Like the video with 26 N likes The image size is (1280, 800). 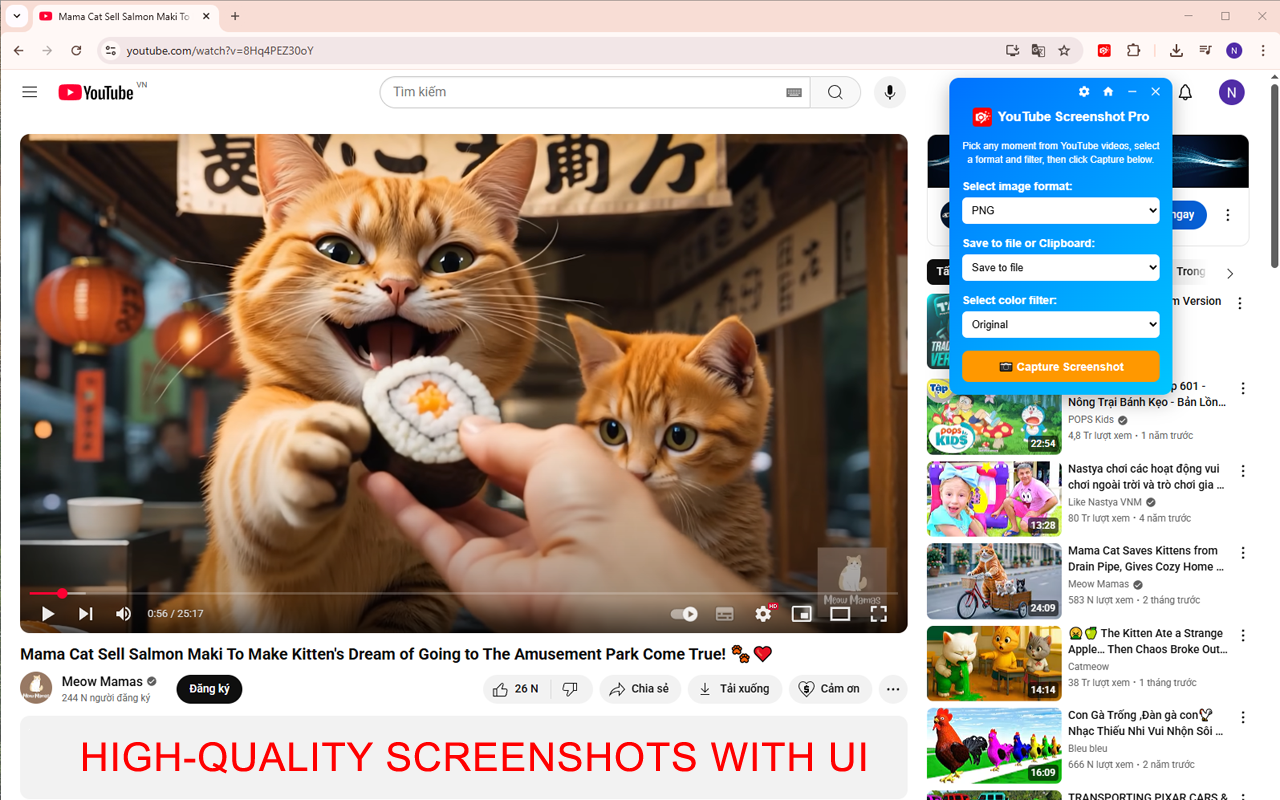pos(516,689)
